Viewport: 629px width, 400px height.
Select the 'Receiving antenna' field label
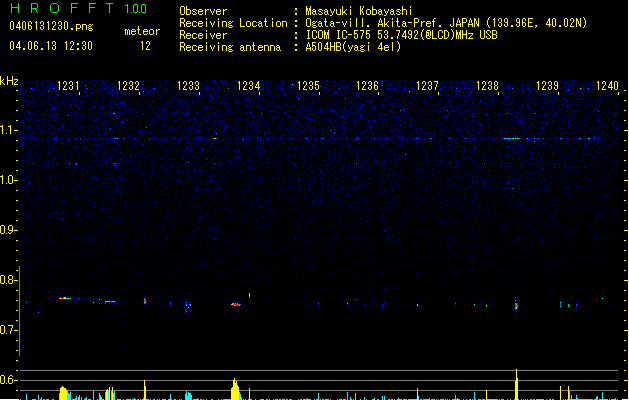[230, 47]
